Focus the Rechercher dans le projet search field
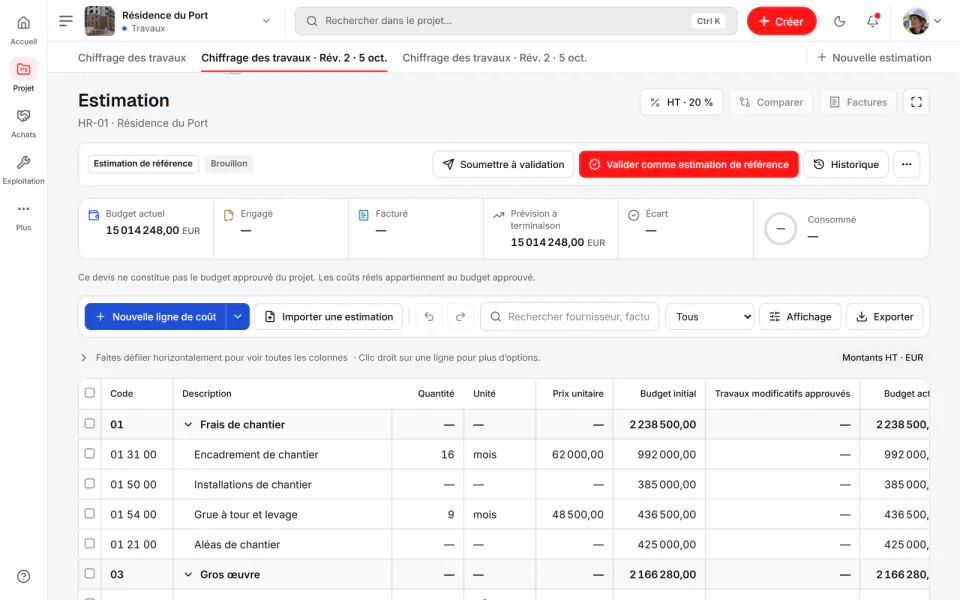The width and height of the screenshot is (960, 600). pyautogui.click(x=516, y=21)
